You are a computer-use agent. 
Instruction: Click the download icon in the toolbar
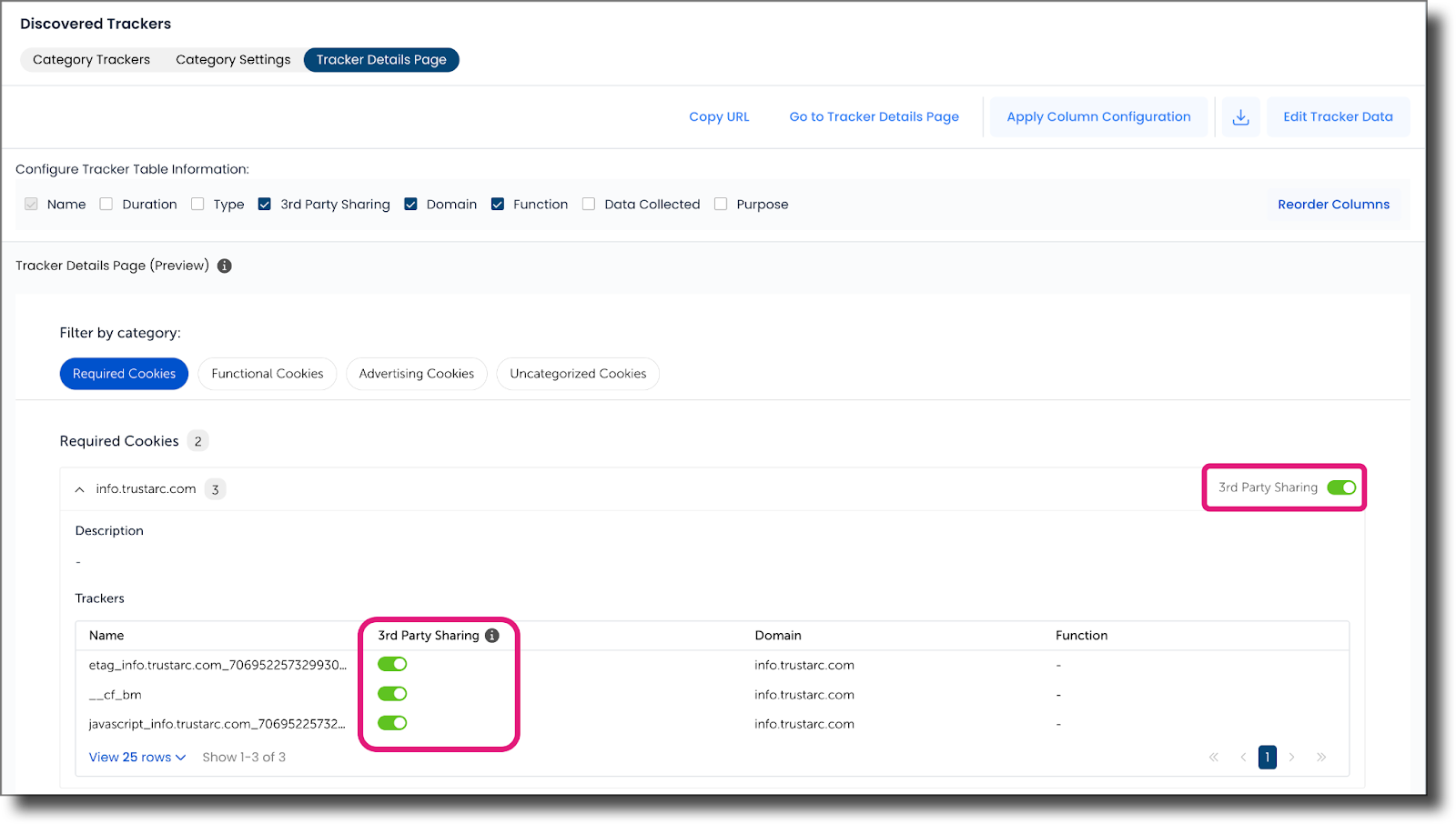[1239, 116]
